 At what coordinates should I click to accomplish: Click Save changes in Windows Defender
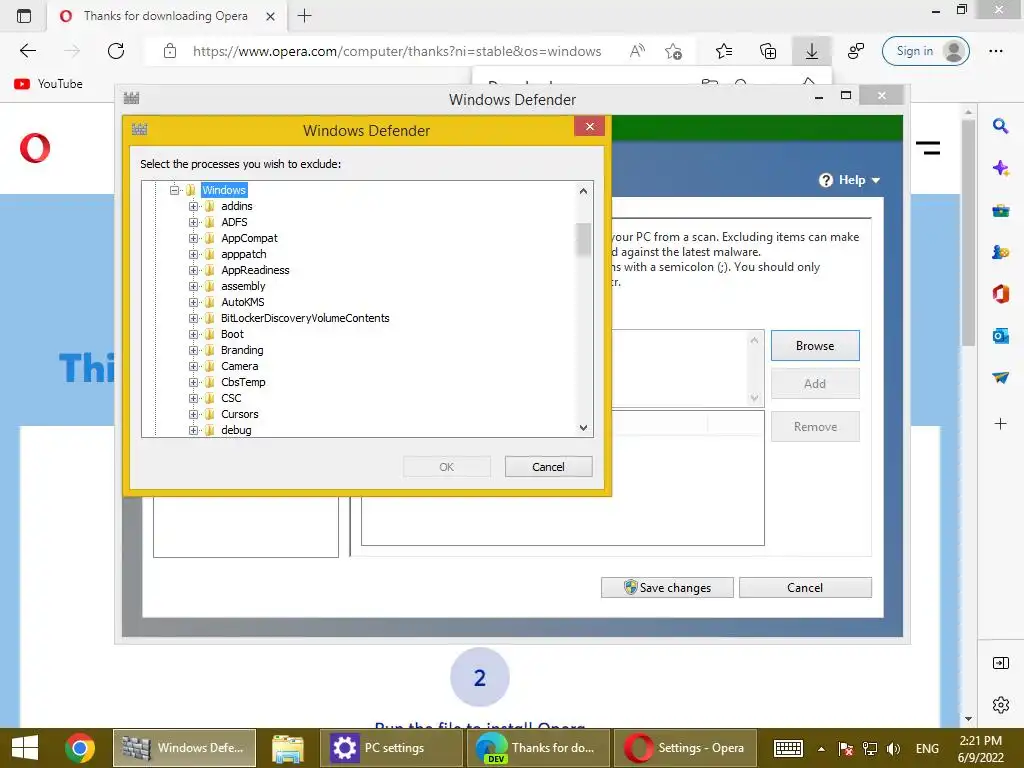click(x=667, y=588)
